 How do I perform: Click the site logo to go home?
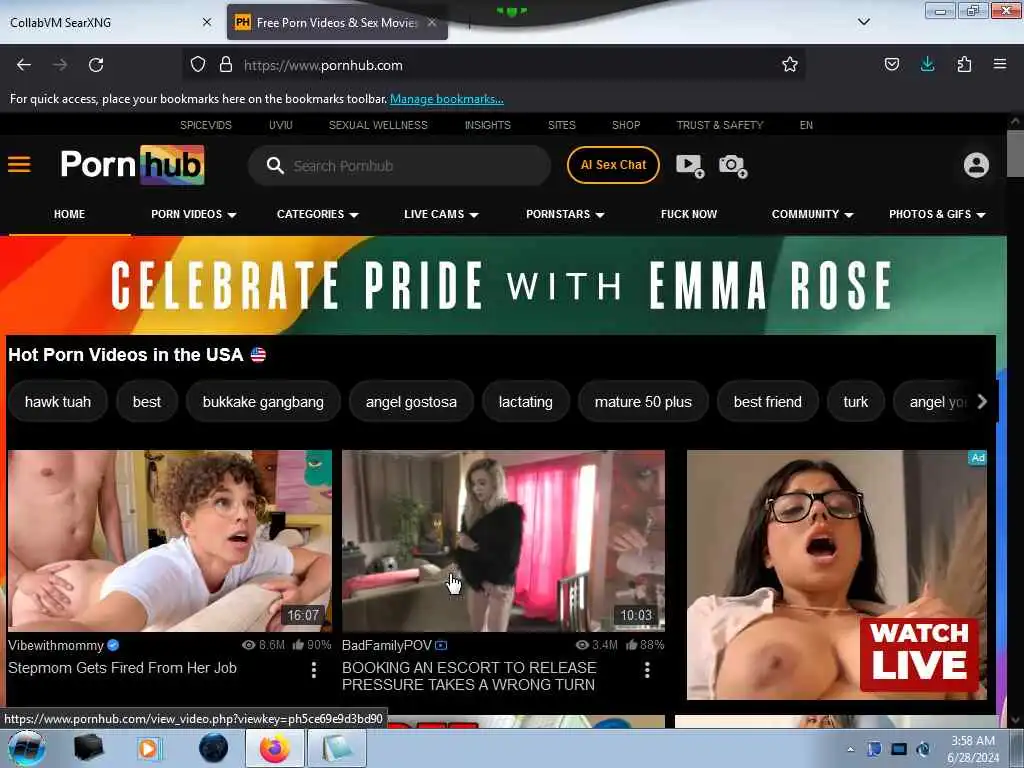(133, 165)
